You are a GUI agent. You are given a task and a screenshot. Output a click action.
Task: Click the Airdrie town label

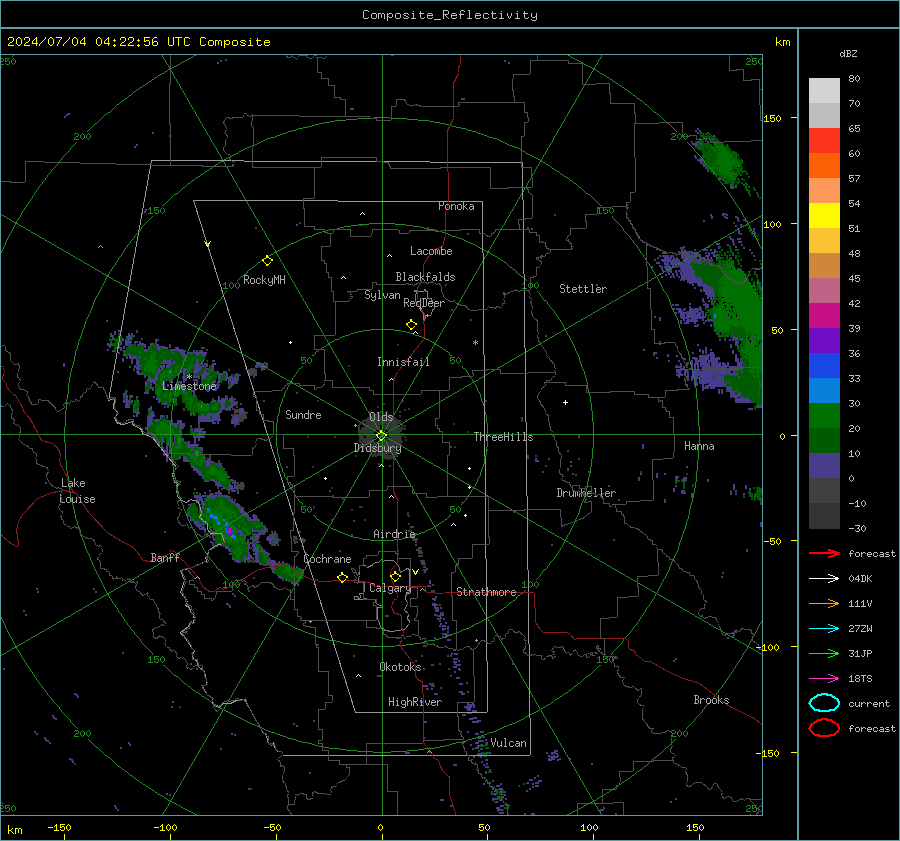(x=394, y=534)
